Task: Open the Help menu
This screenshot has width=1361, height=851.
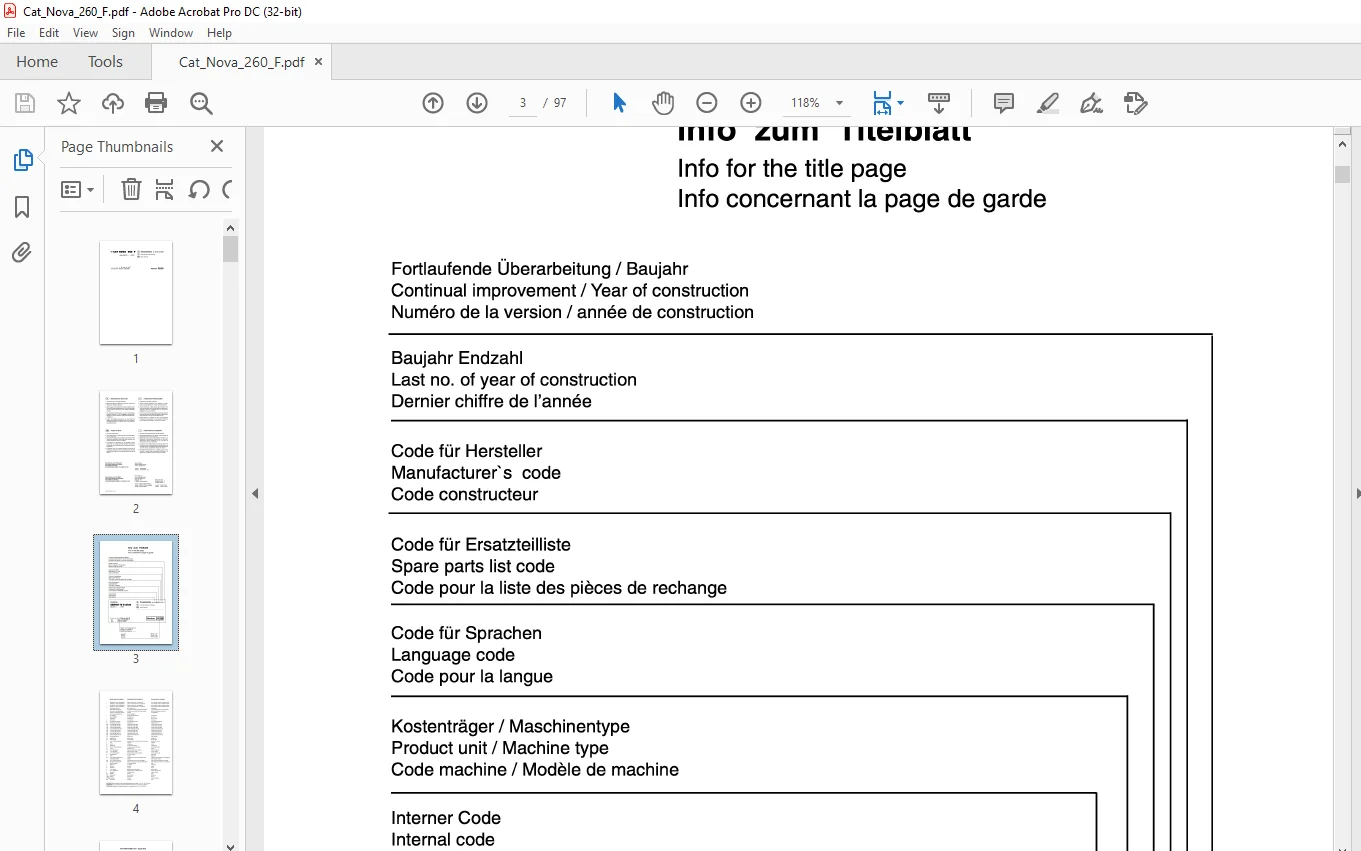Action: 219,33
